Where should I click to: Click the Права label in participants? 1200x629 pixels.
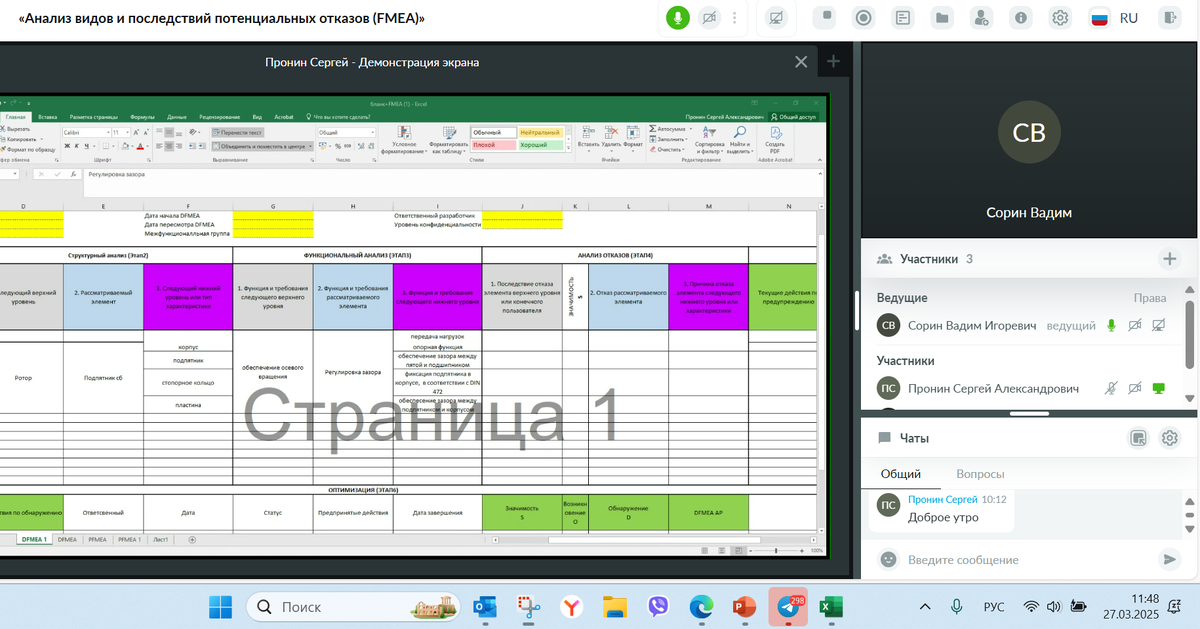[x=1150, y=298]
